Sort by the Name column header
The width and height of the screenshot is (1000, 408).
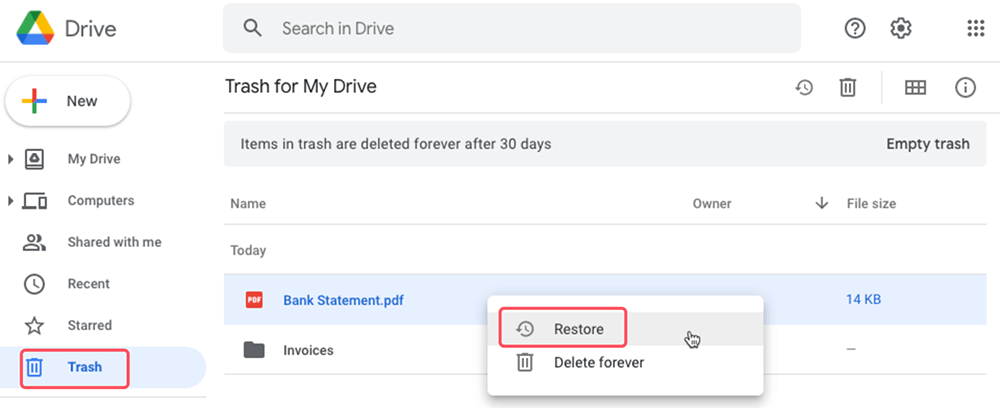coord(248,204)
